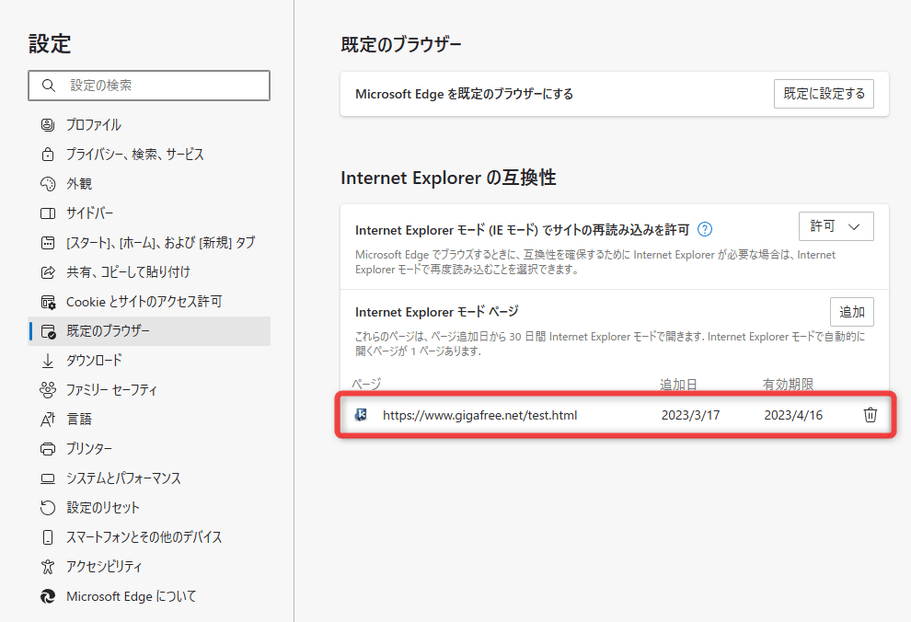
Task: Click the Microsoft Edge logo icon
Action: [x=48, y=596]
